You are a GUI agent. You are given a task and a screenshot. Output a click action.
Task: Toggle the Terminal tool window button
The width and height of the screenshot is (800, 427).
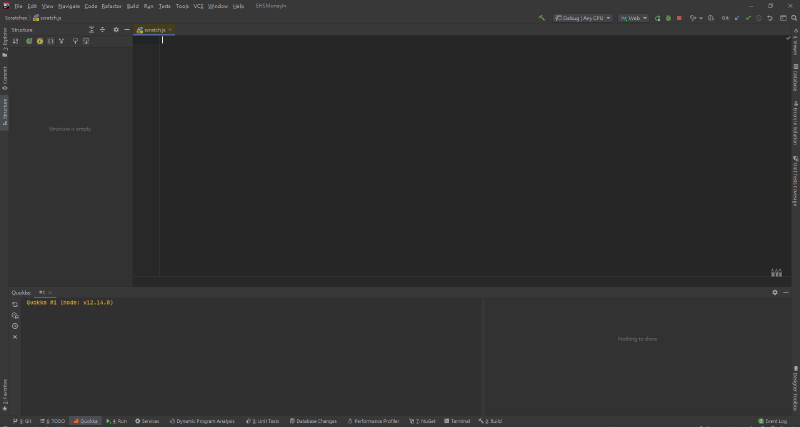[459, 421]
